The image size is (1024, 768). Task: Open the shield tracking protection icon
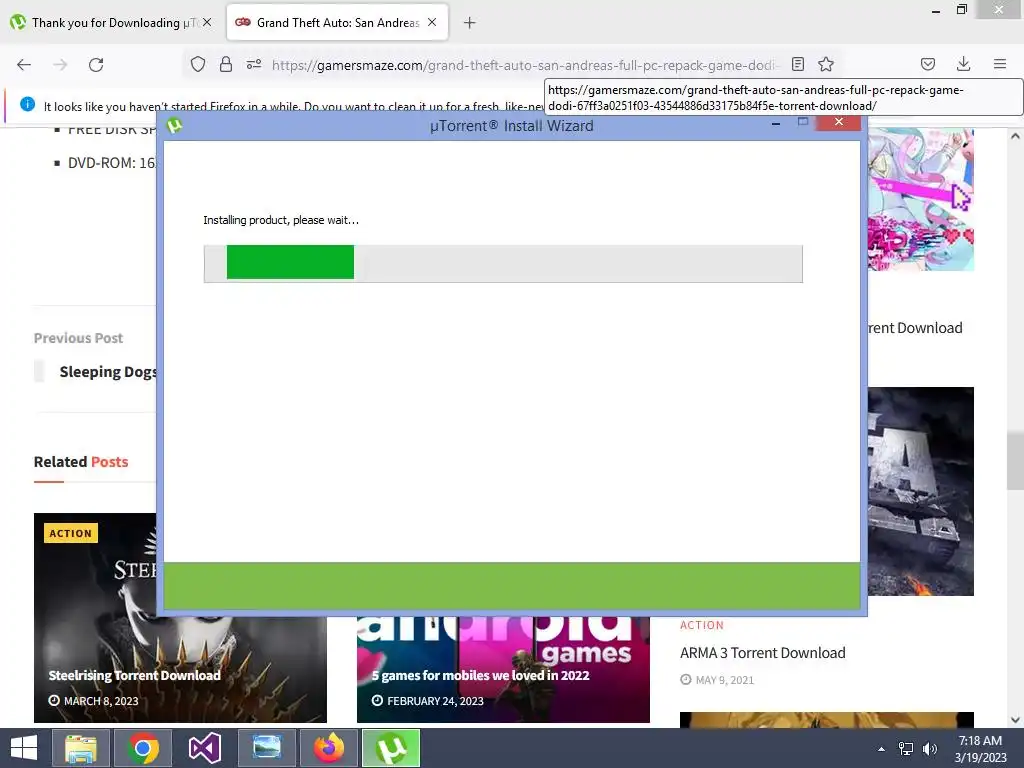tap(198, 64)
